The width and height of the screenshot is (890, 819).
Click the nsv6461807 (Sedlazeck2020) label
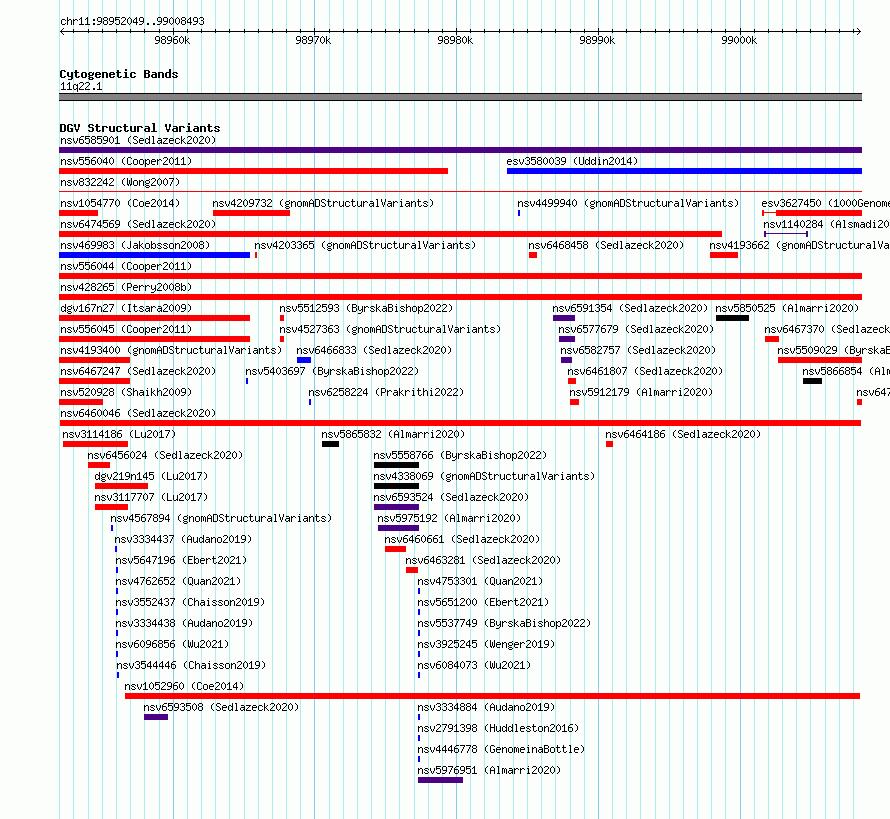(645, 371)
